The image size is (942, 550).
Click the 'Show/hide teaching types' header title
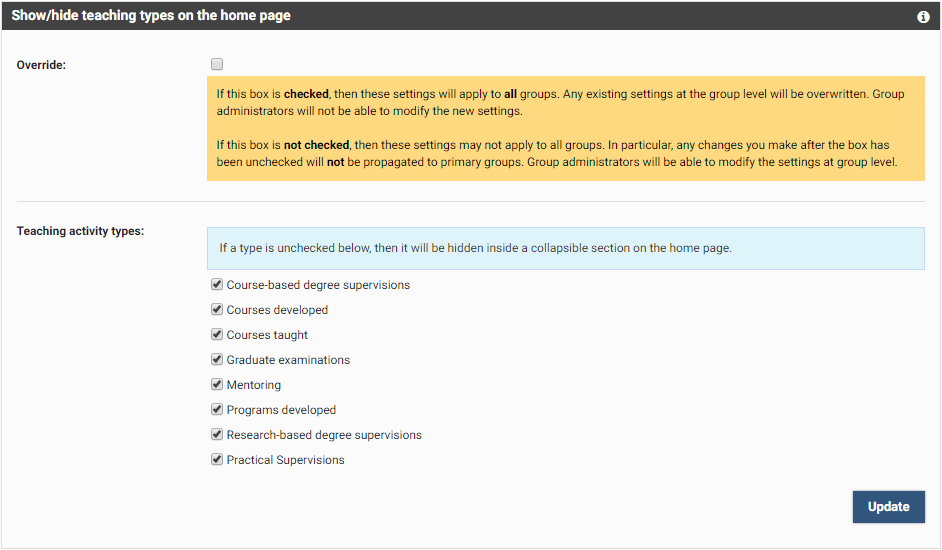pos(151,16)
